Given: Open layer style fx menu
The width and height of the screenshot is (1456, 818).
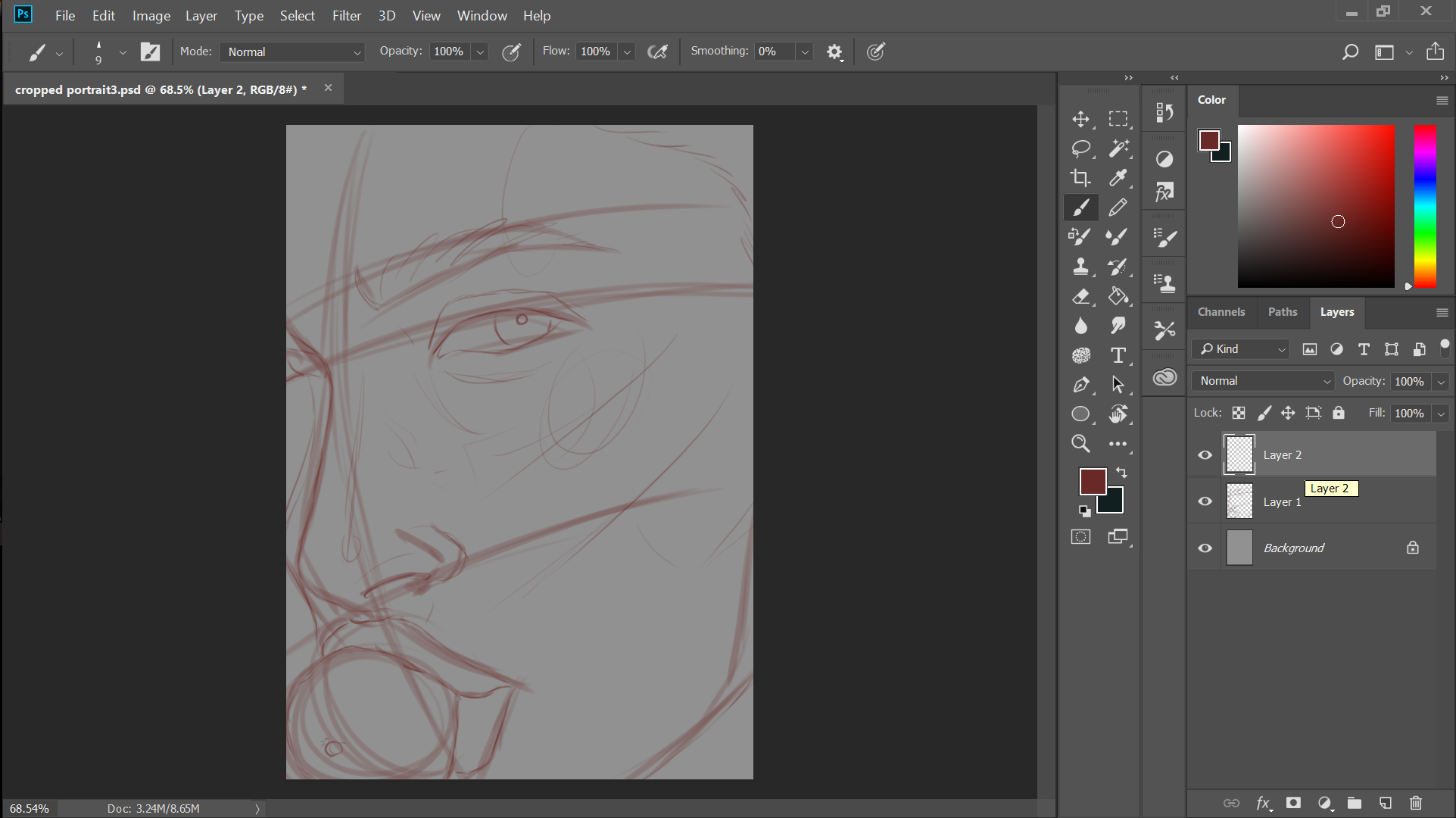Looking at the screenshot, I should click(x=1263, y=803).
